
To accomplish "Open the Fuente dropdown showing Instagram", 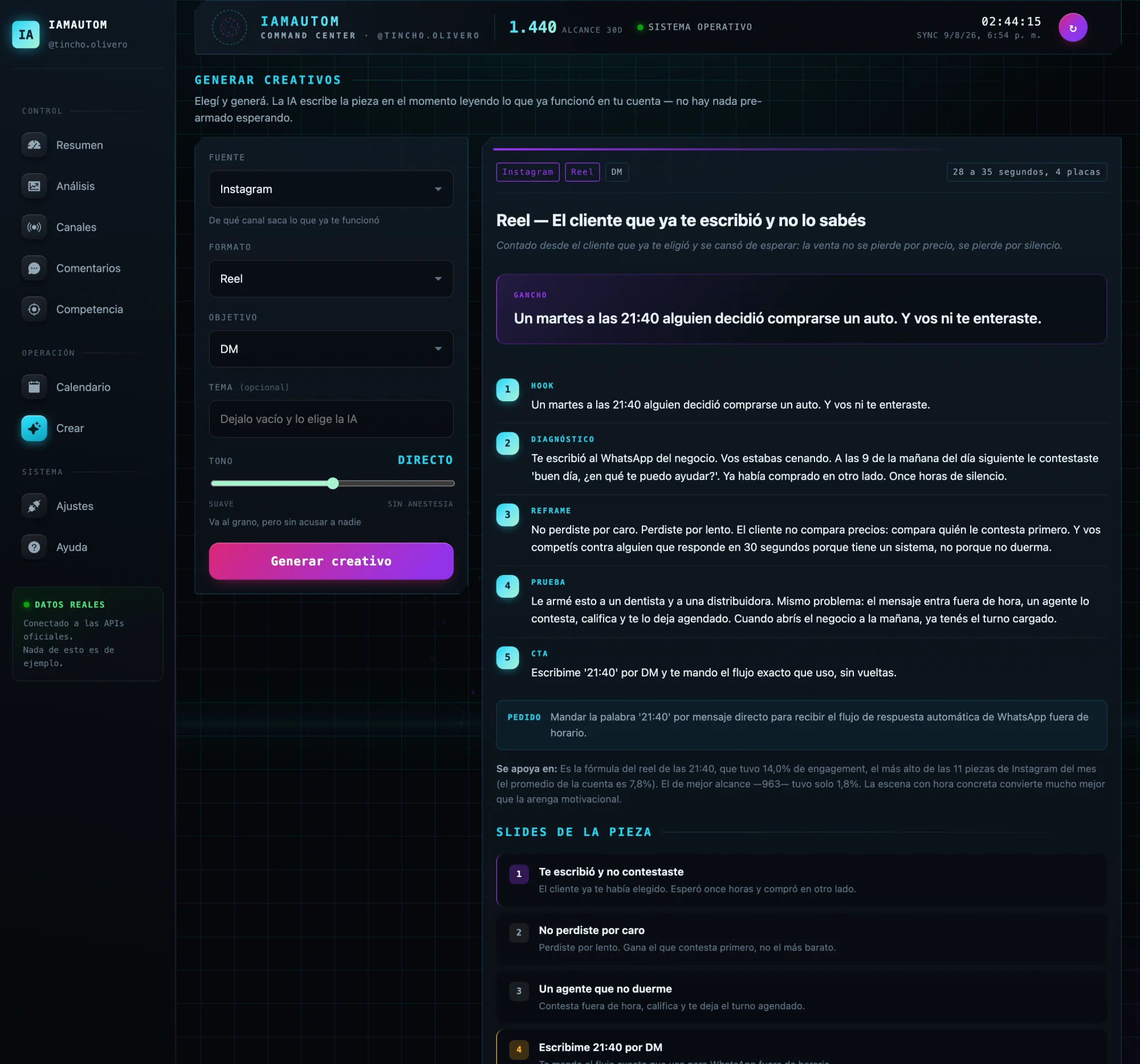I will click(331, 189).
